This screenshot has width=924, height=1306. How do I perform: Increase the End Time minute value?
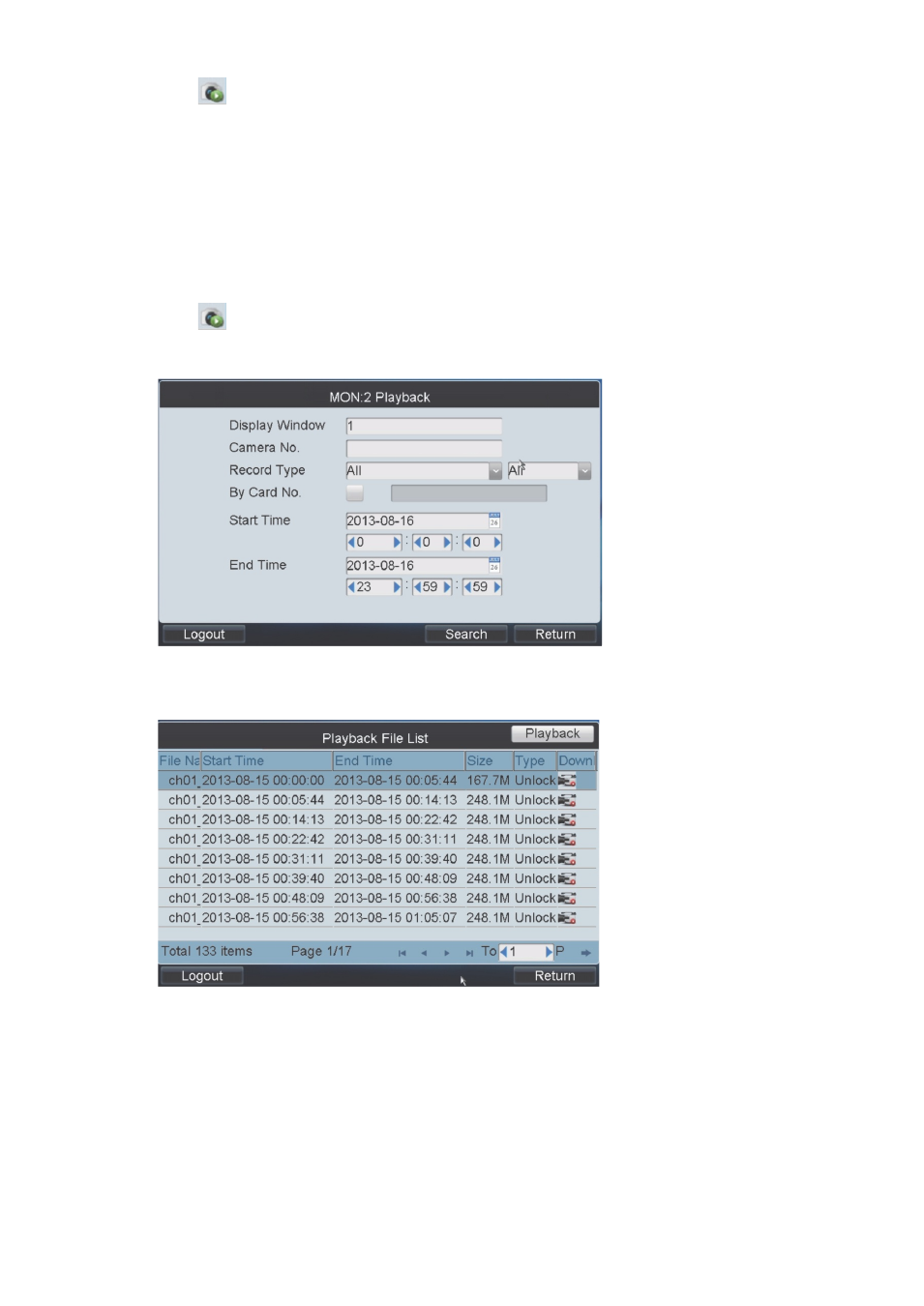[x=447, y=587]
